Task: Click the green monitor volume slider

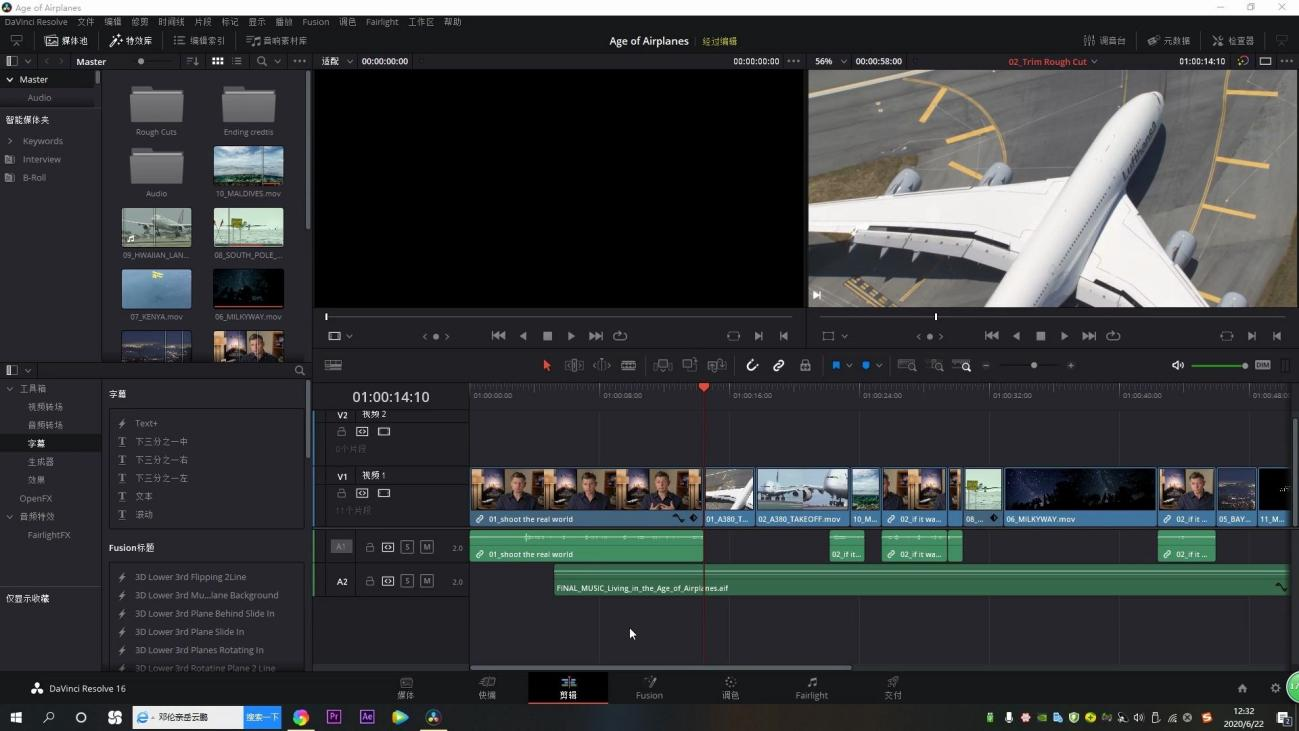Action: pos(1219,366)
